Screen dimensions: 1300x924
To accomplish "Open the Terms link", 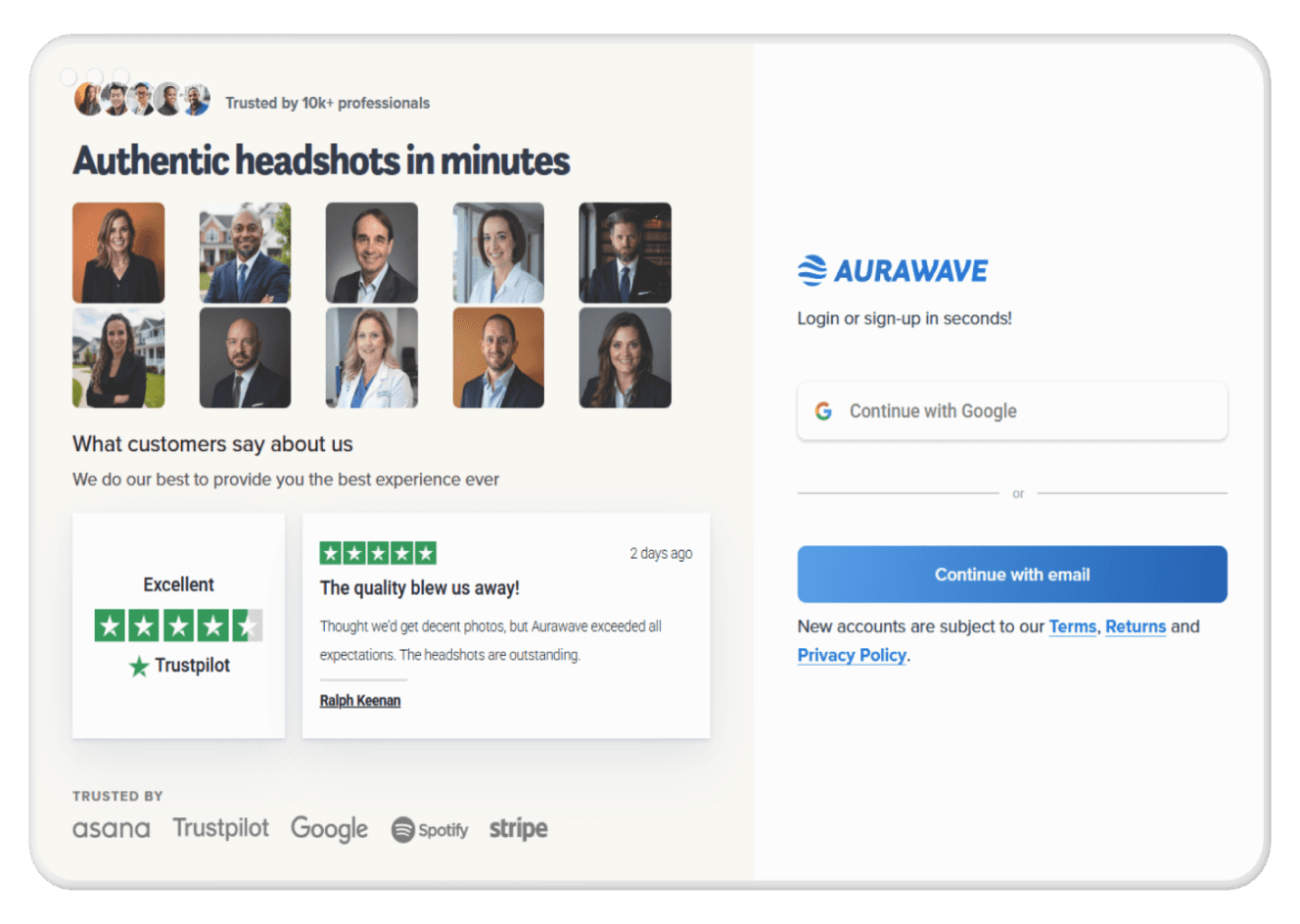I will pyautogui.click(x=1073, y=626).
